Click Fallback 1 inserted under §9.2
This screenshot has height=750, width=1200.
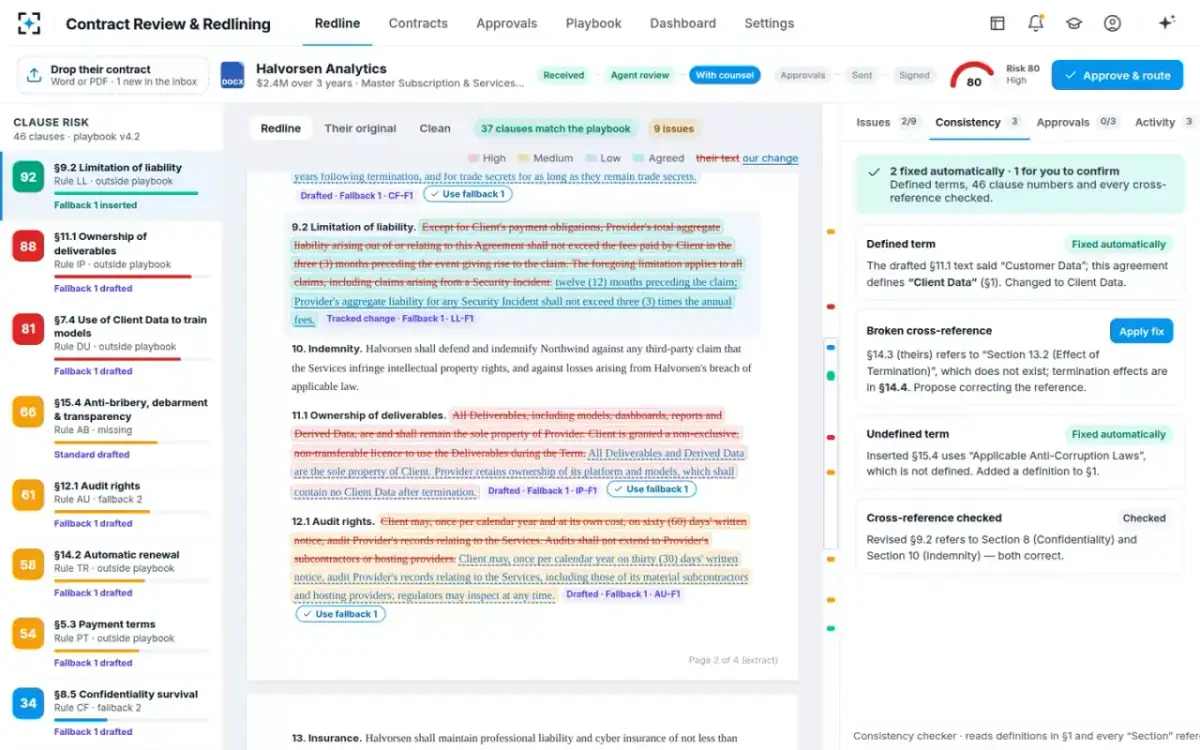click(95, 205)
